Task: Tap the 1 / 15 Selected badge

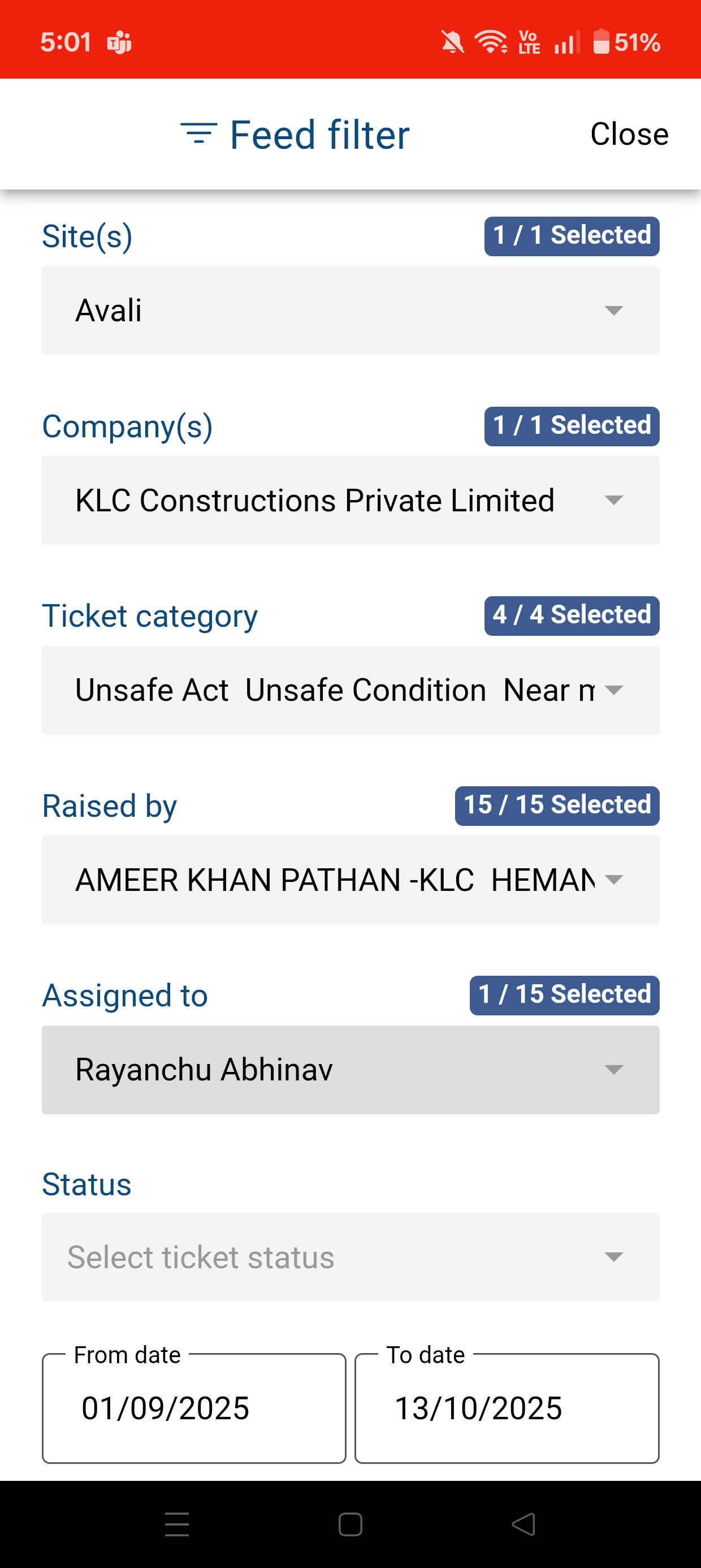Action: pyautogui.click(x=564, y=995)
